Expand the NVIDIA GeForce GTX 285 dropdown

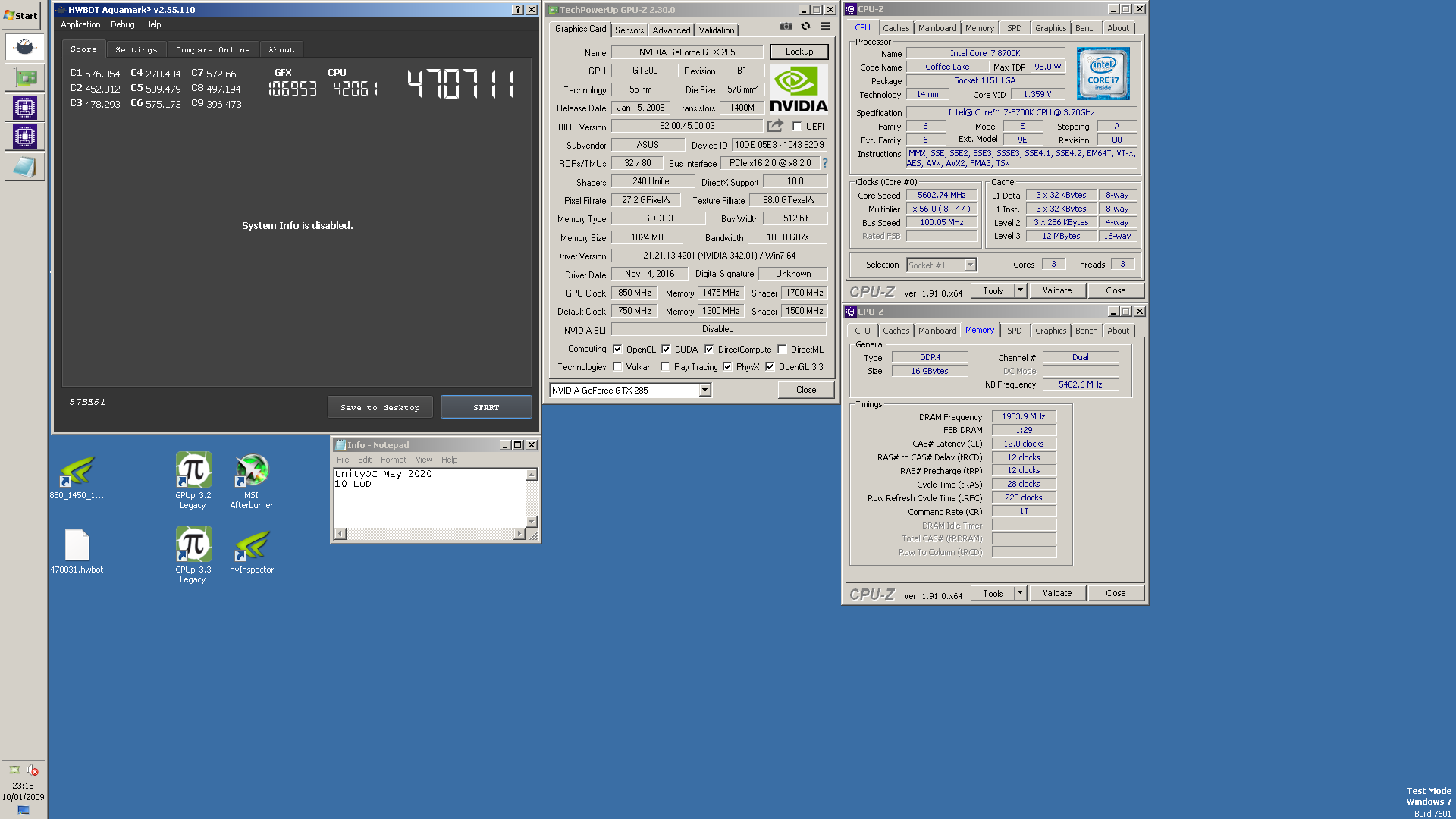click(704, 391)
